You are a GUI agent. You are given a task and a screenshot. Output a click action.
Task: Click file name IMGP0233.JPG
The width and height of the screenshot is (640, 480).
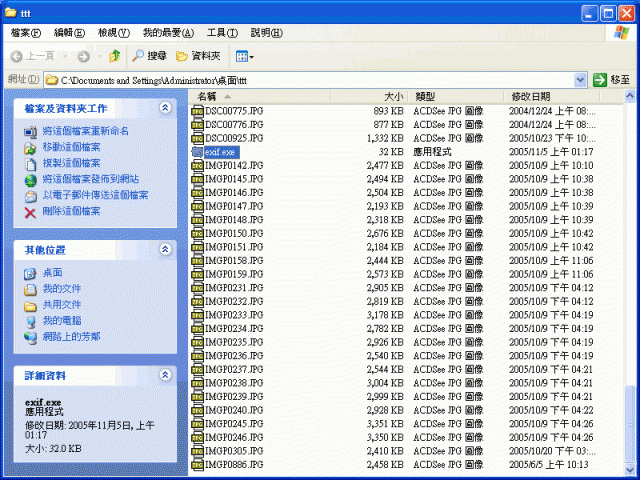[234, 315]
